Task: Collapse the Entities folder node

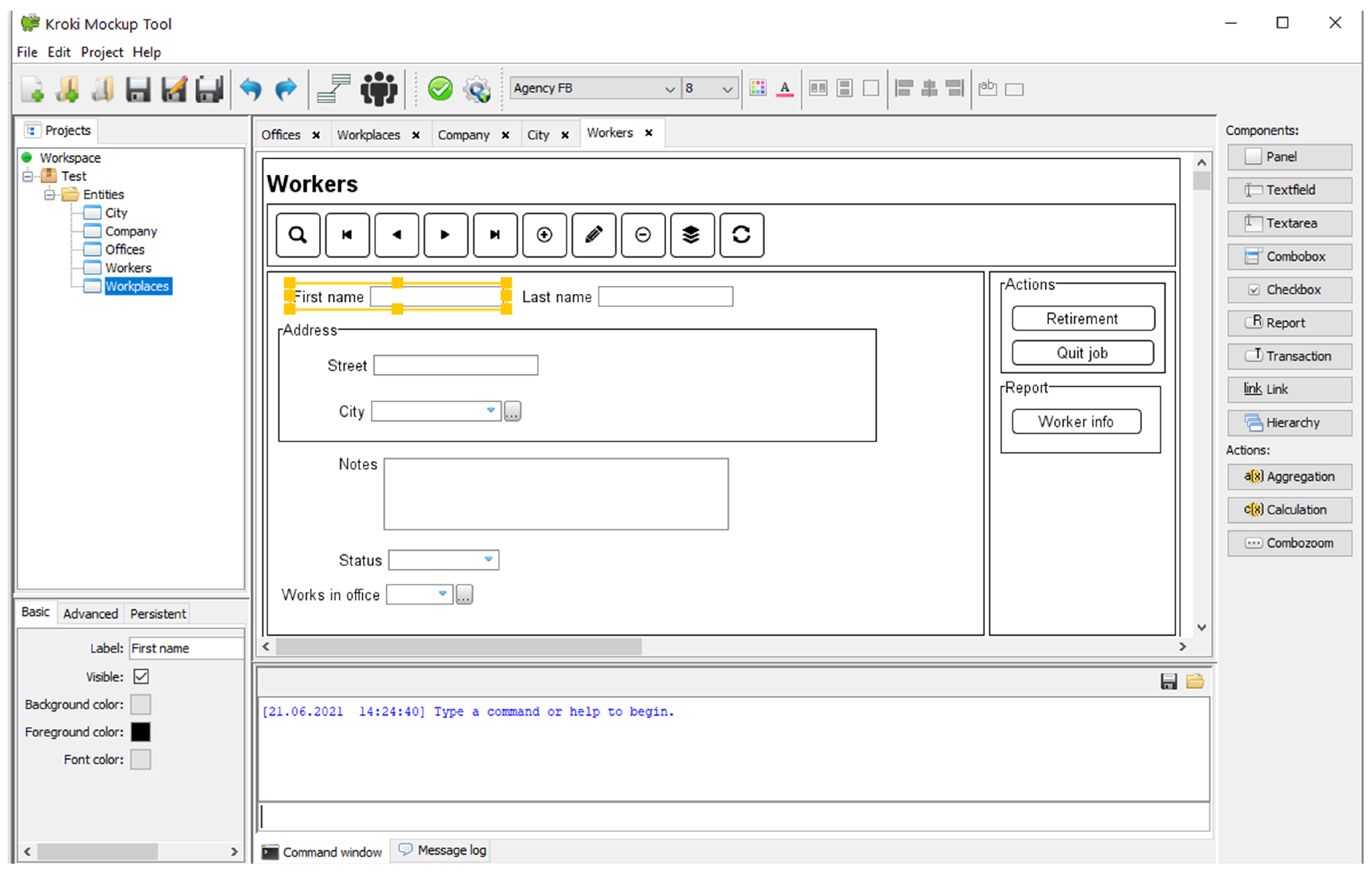Action: [49, 195]
